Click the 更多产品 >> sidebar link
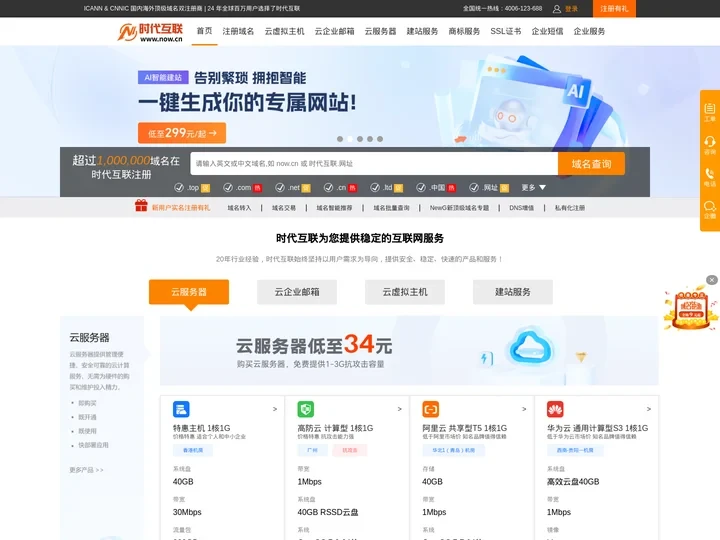The height and width of the screenshot is (540, 720). pyautogui.click(x=86, y=470)
